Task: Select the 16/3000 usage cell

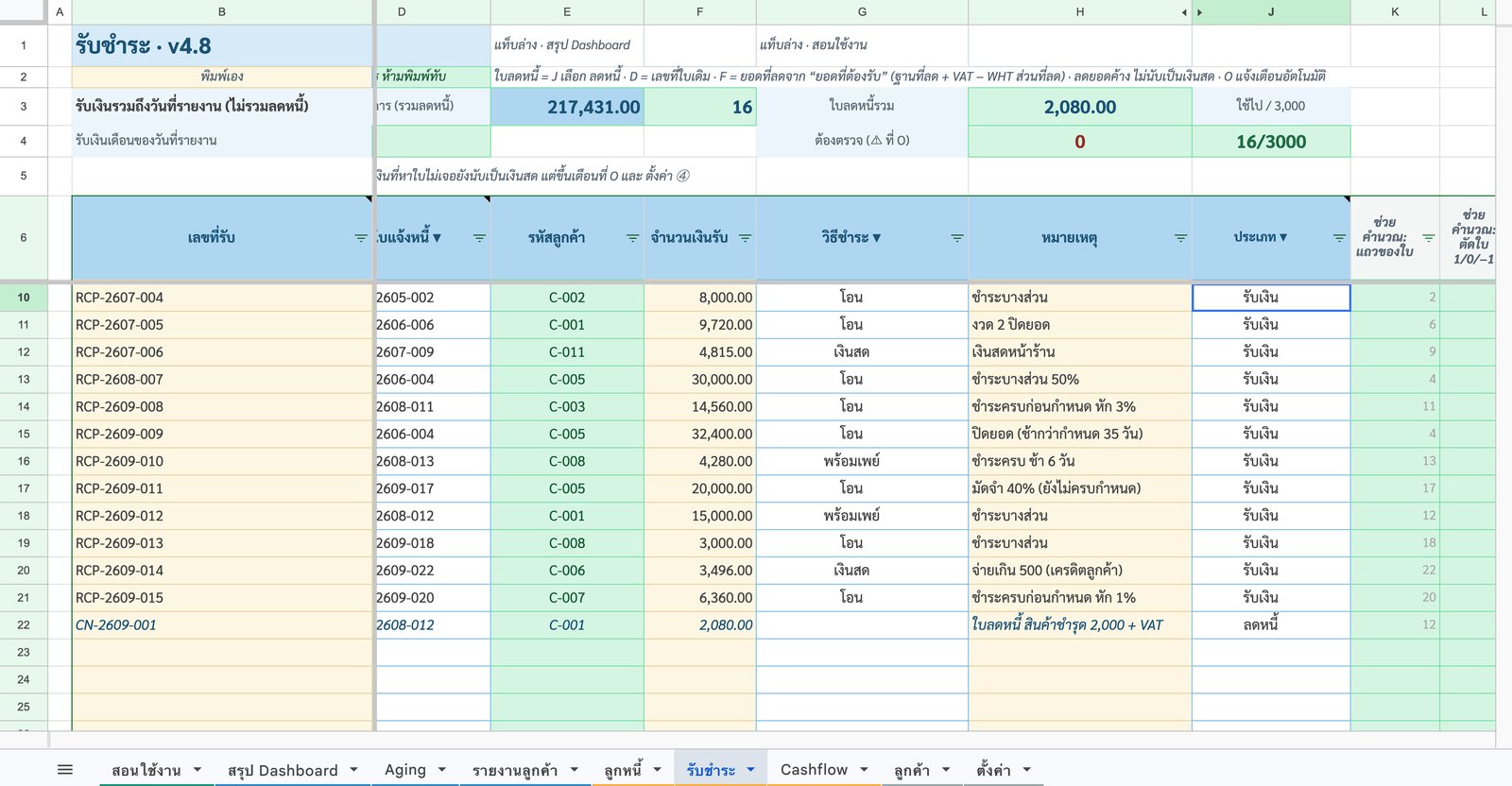Action: 1271,142
